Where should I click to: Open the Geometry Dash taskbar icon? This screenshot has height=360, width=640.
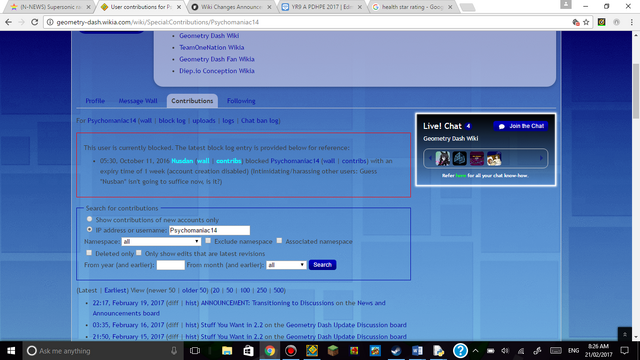coord(312,351)
